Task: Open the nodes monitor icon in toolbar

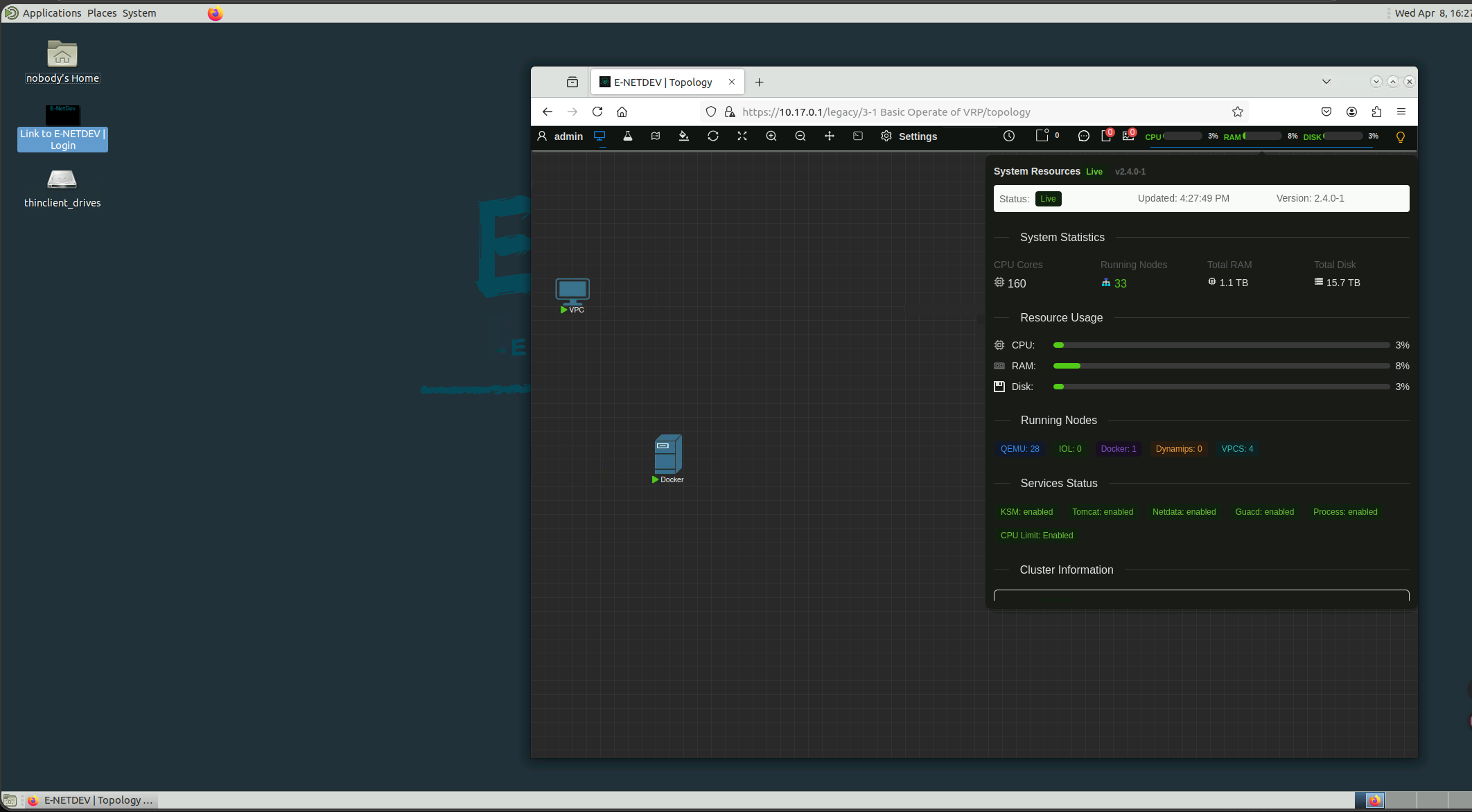Action: tap(599, 136)
